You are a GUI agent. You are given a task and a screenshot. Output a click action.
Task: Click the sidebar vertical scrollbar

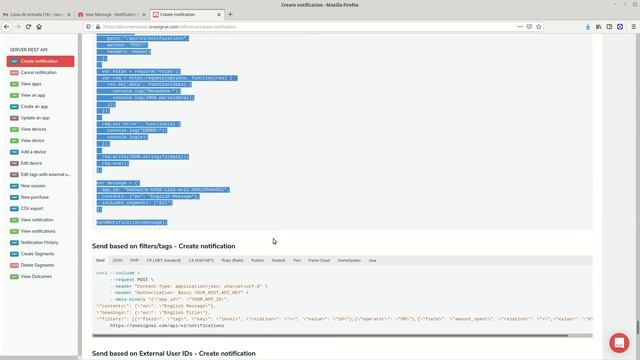click(x=80, y=195)
